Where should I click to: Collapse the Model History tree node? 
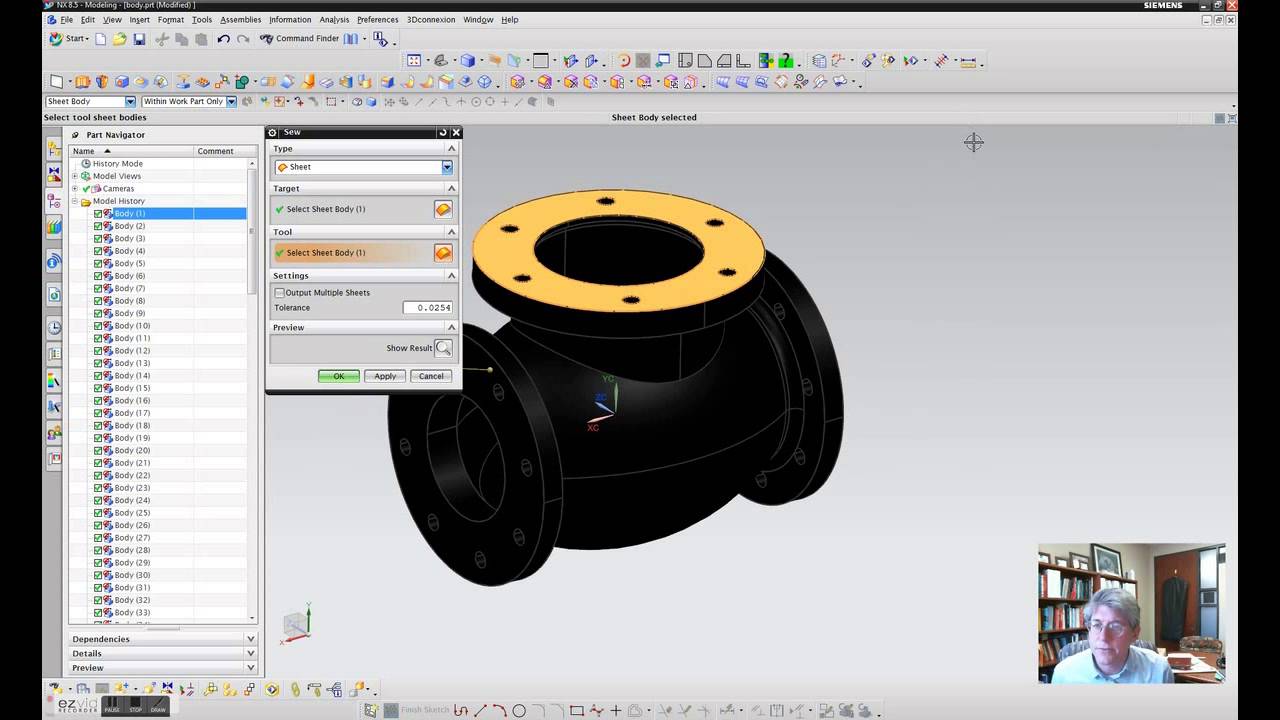pyautogui.click(x=75, y=201)
